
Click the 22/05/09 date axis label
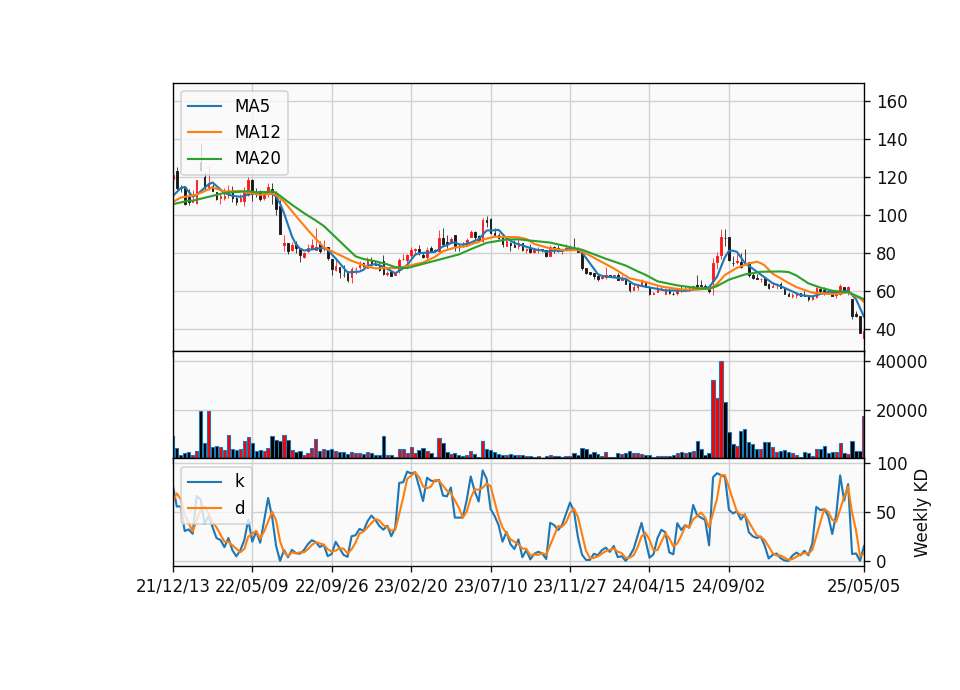click(252, 586)
